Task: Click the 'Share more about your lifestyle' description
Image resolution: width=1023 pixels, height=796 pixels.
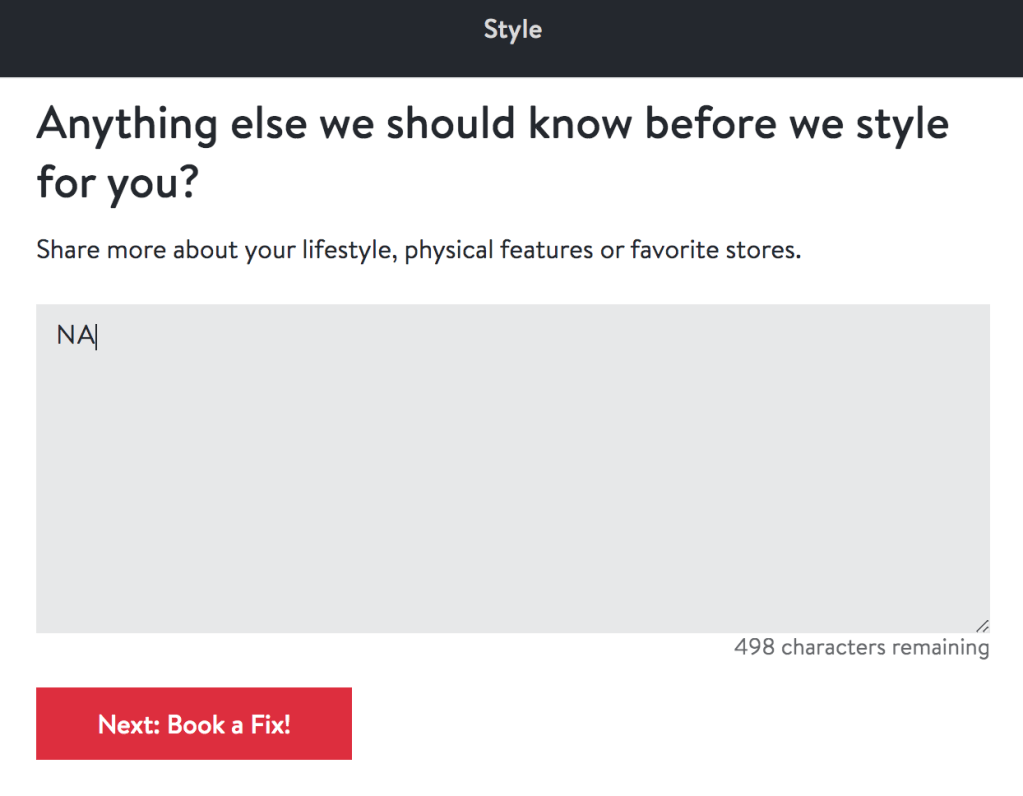Action: click(x=418, y=250)
